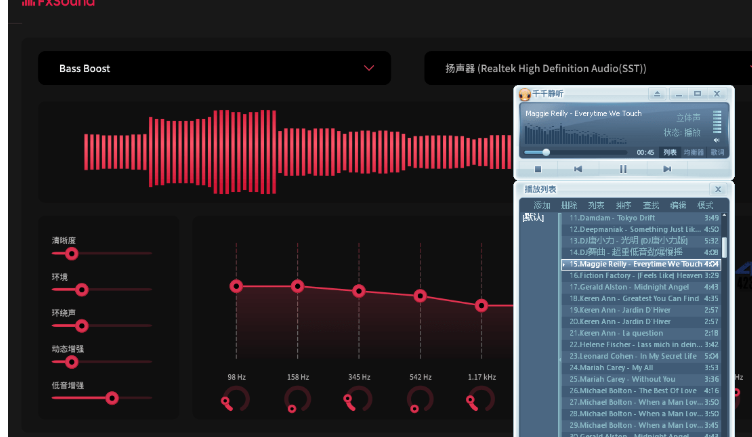Select track 25 Mariah Carey - Without You
The height and width of the screenshot is (437, 752).
[x=641, y=379]
